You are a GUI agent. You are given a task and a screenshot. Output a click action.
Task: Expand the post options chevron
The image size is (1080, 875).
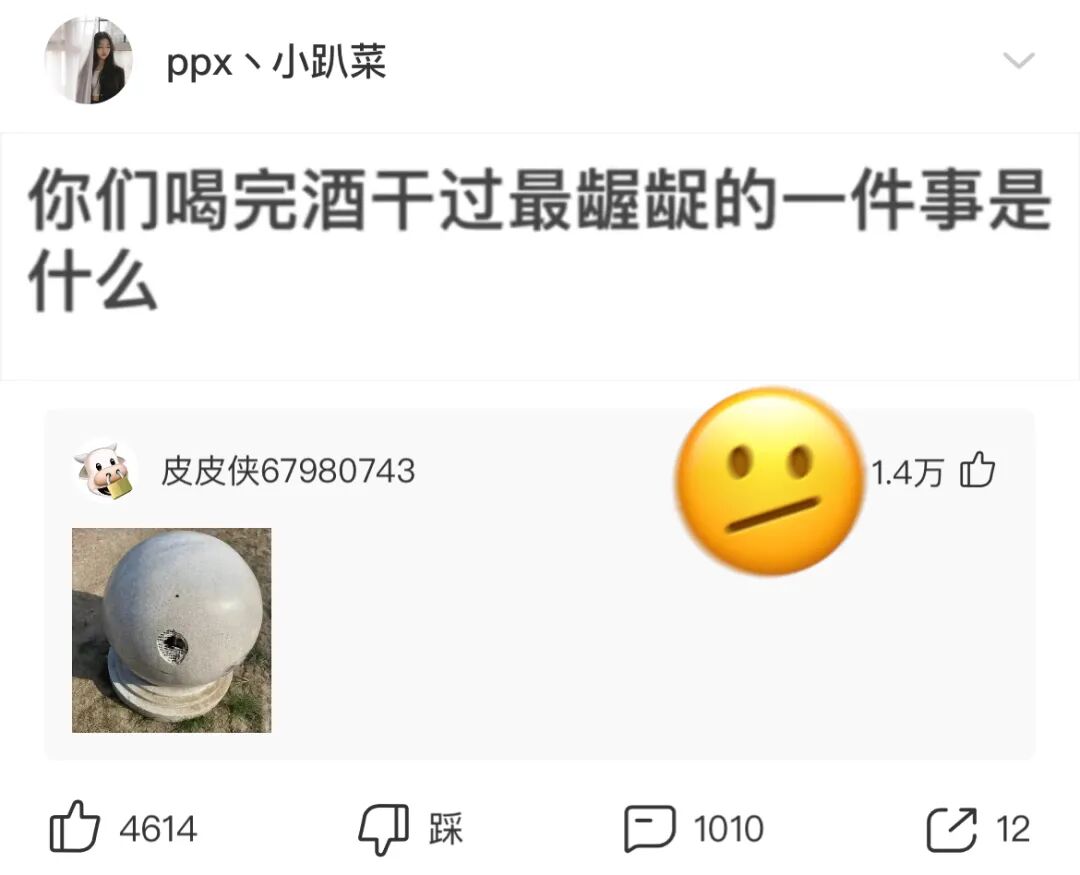[1019, 61]
